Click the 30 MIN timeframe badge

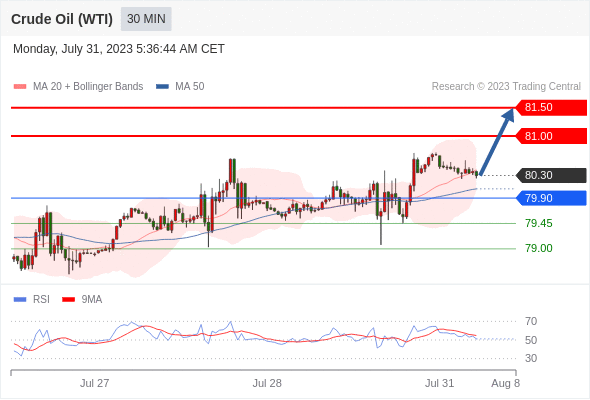pos(146,19)
